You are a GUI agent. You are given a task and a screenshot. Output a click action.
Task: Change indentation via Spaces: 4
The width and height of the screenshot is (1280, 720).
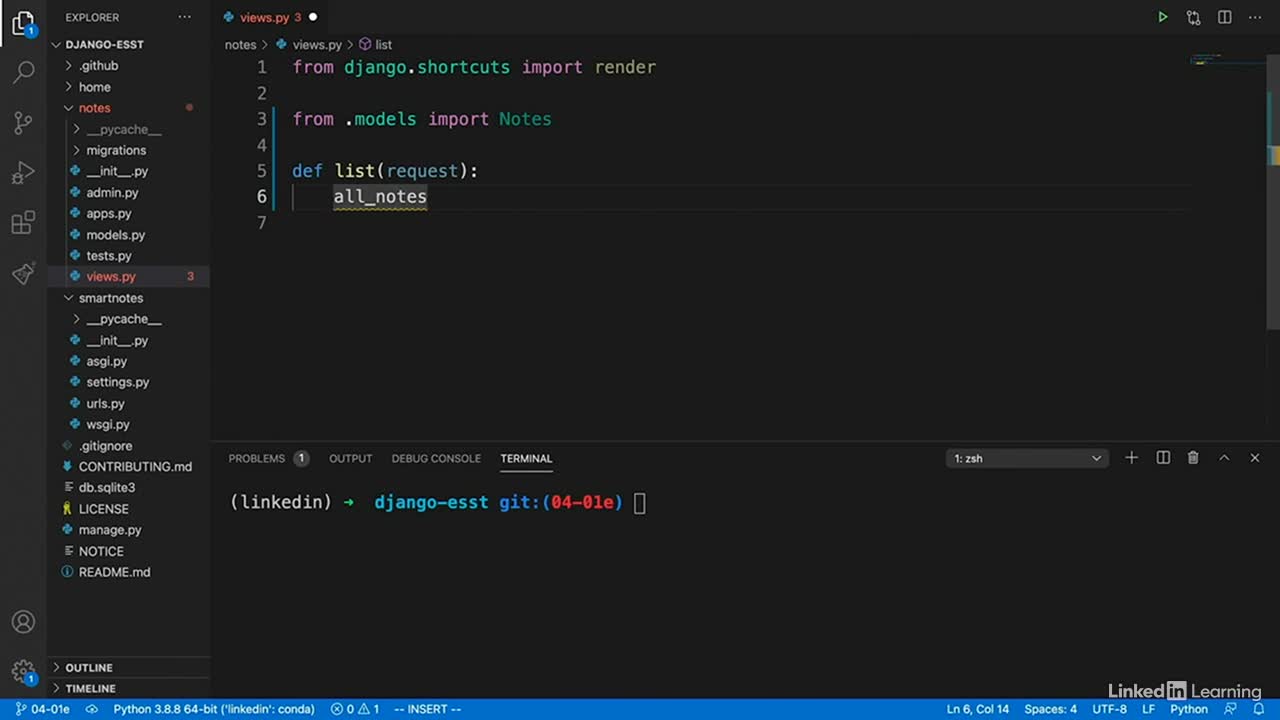[1051, 709]
